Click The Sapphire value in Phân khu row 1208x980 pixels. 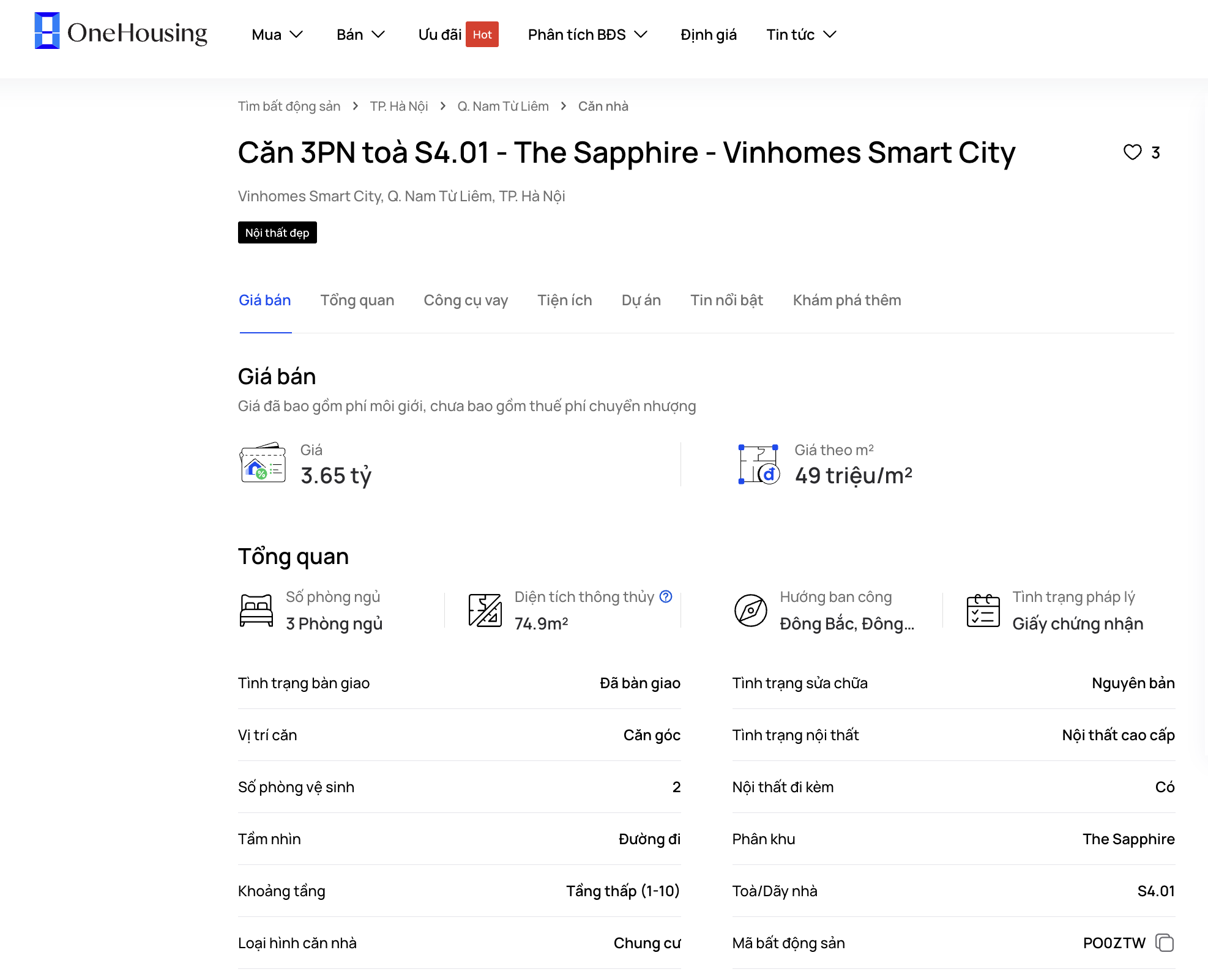click(x=1128, y=839)
